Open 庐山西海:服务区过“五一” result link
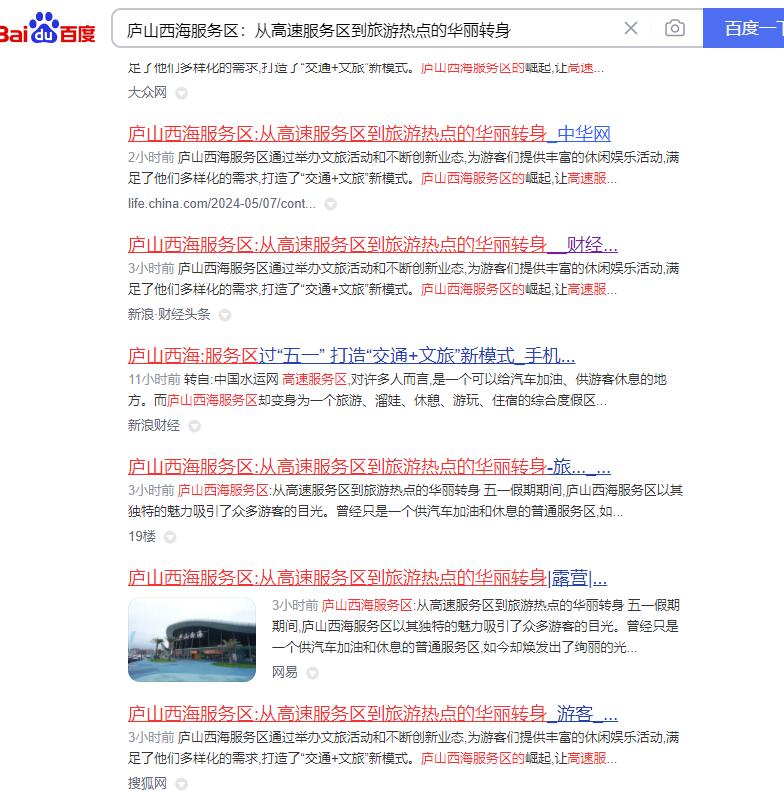This screenshot has height=808, width=784. tap(352, 356)
